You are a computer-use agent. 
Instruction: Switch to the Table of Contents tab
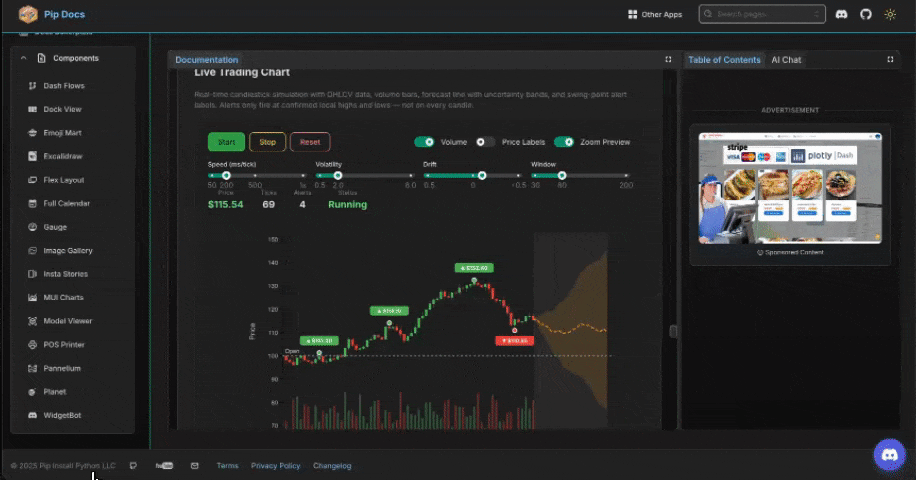[x=724, y=60]
